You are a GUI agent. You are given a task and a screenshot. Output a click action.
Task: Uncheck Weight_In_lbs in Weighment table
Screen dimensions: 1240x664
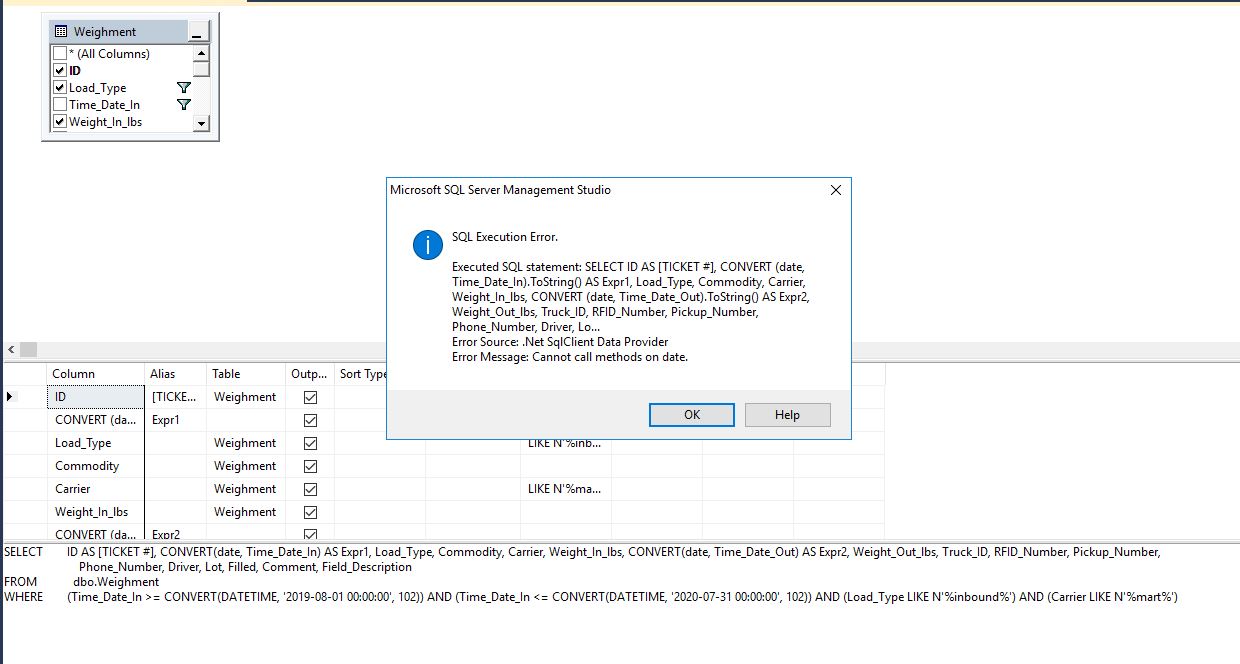coord(60,122)
